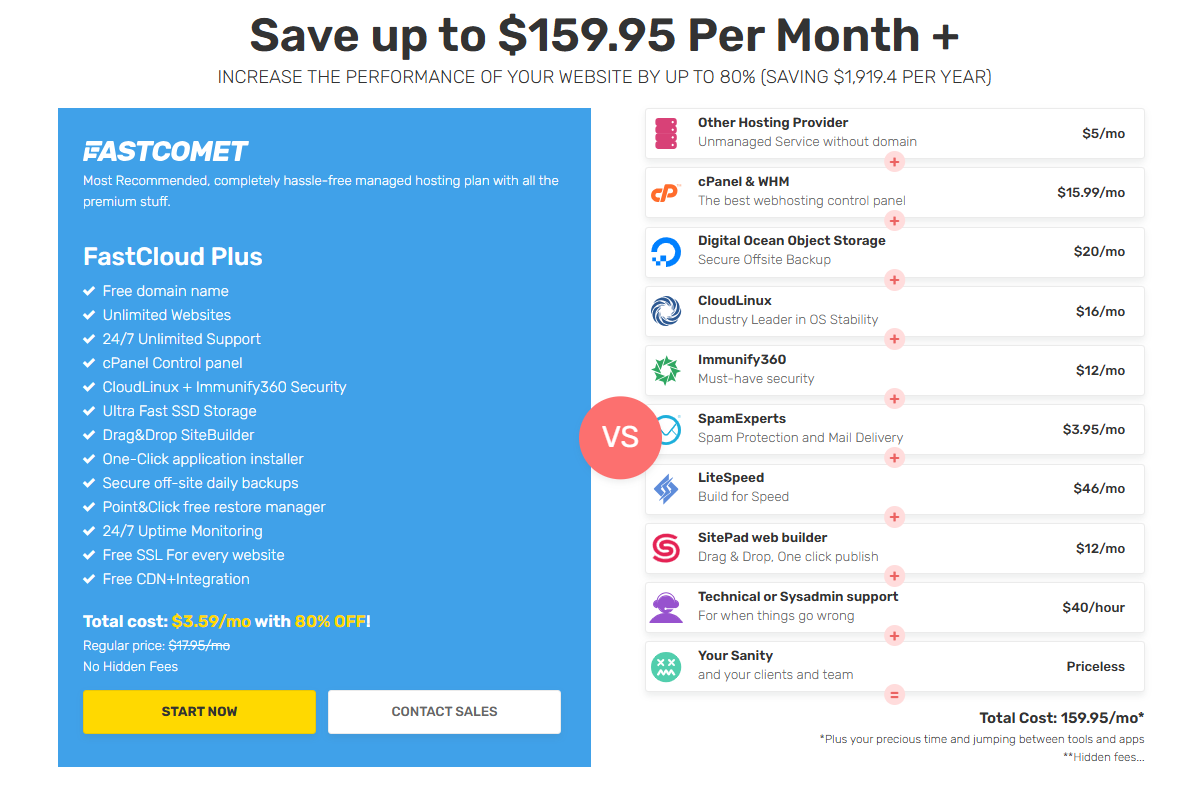The height and width of the screenshot is (789, 1197).
Task: Click the Other Hosting Provider server icon
Action: click(666, 134)
